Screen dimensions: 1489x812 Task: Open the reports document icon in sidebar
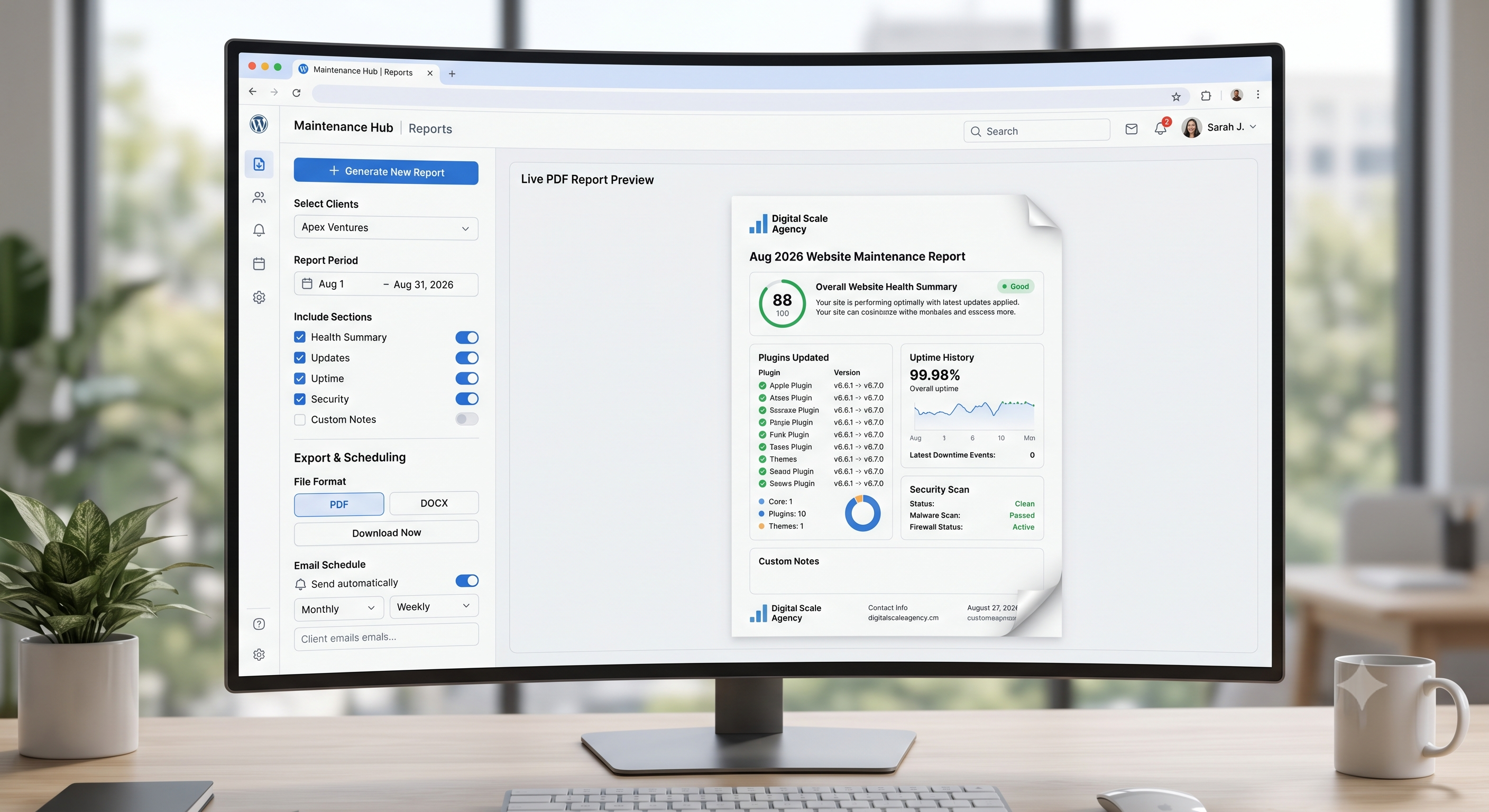(x=259, y=164)
